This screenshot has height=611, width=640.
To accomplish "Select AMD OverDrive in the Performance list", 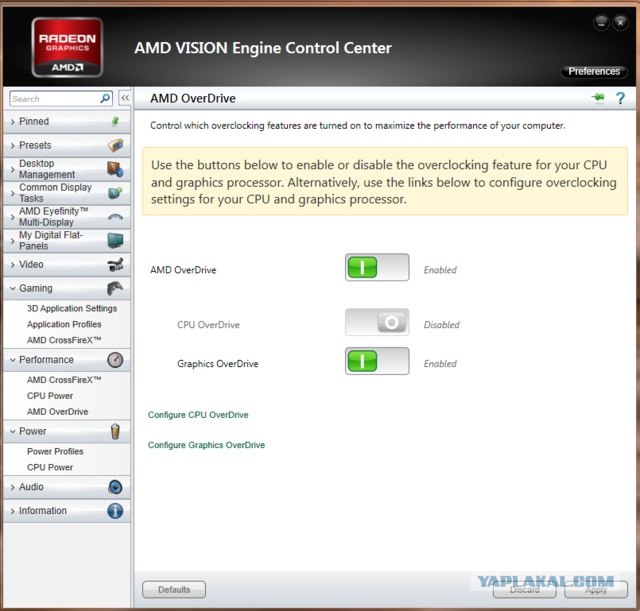I will coord(58,412).
